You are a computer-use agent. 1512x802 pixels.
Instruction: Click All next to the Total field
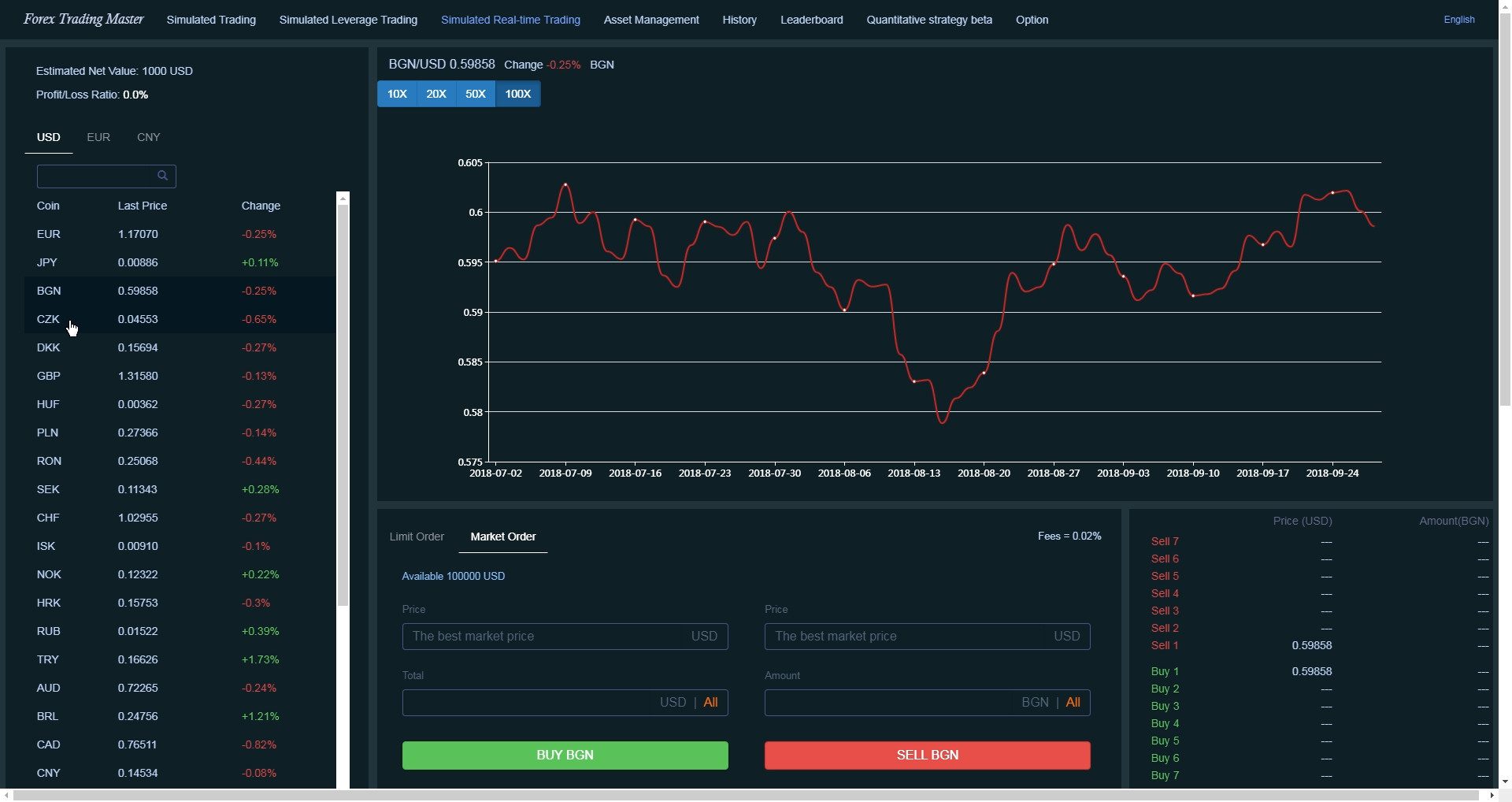click(x=711, y=702)
